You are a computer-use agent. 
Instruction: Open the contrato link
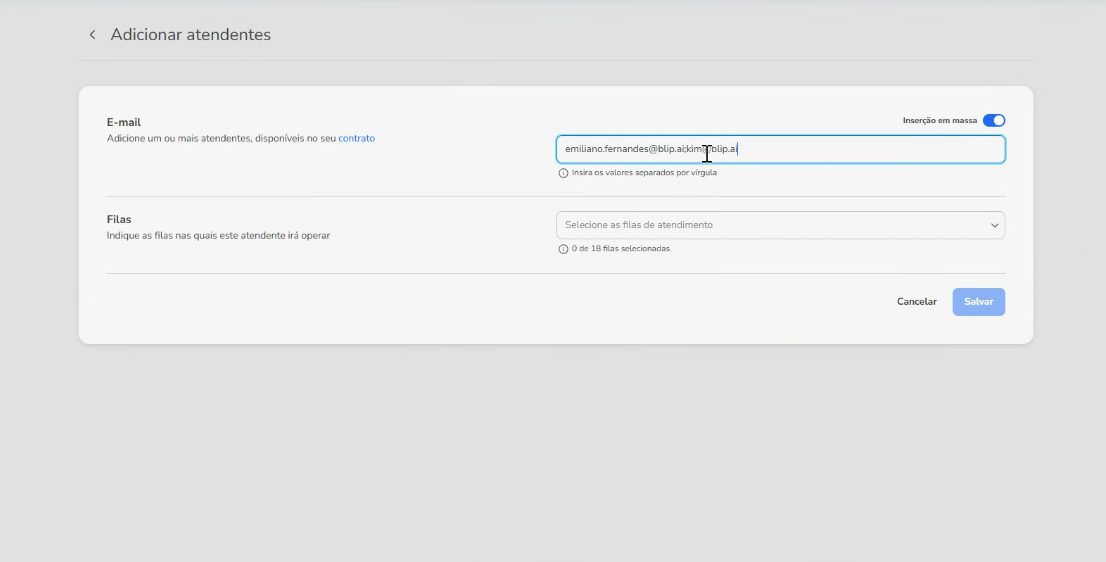356,138
